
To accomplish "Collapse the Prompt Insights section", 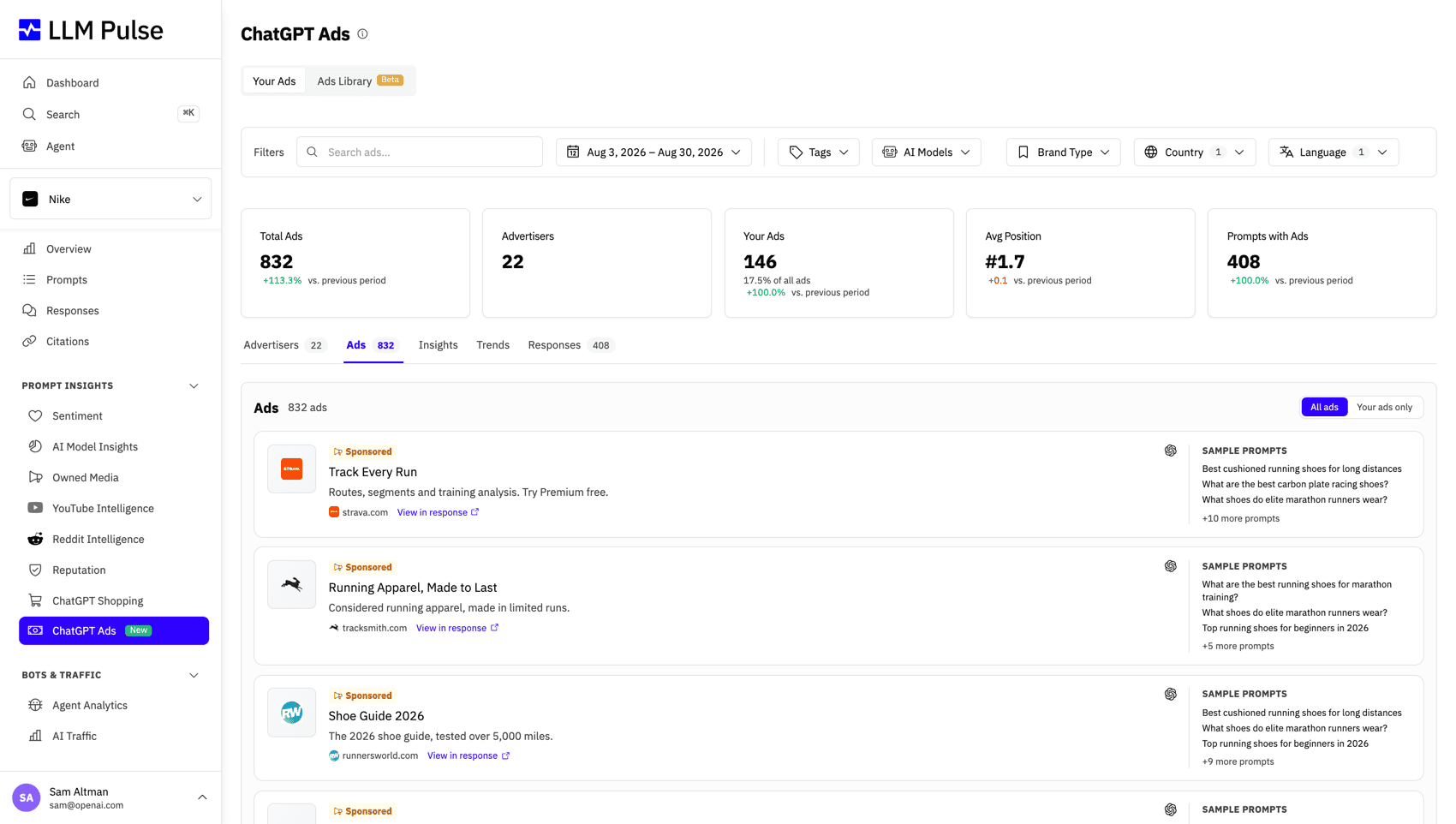I will (194, 385).
